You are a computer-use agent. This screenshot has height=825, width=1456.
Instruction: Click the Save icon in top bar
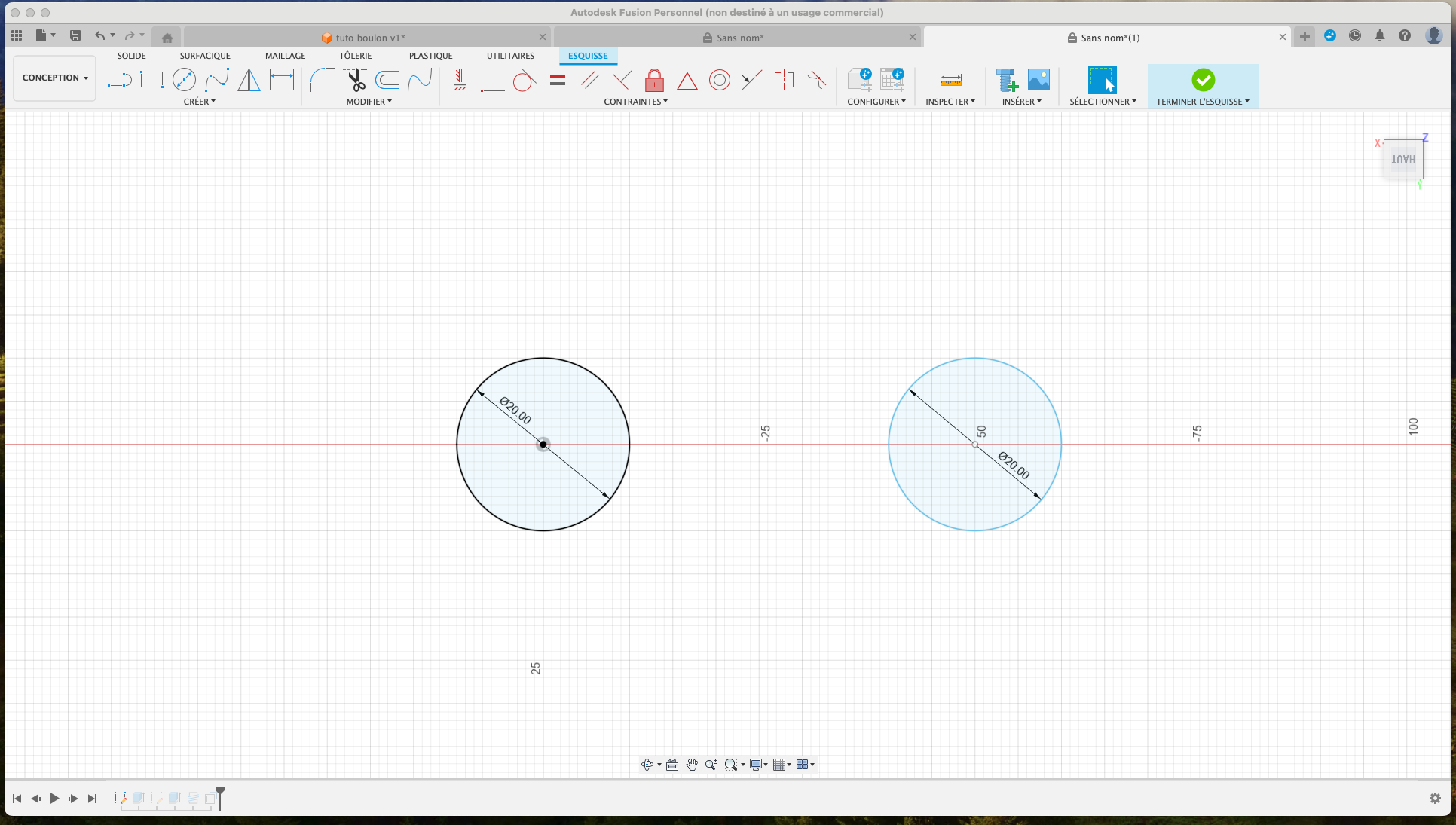point(75,35)
